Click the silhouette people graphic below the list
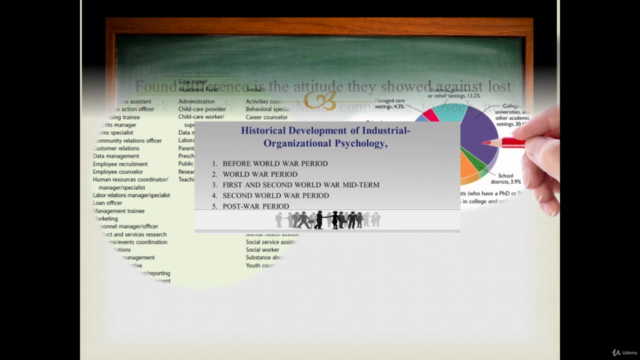The image size is (640, 360). coord(327,220)
